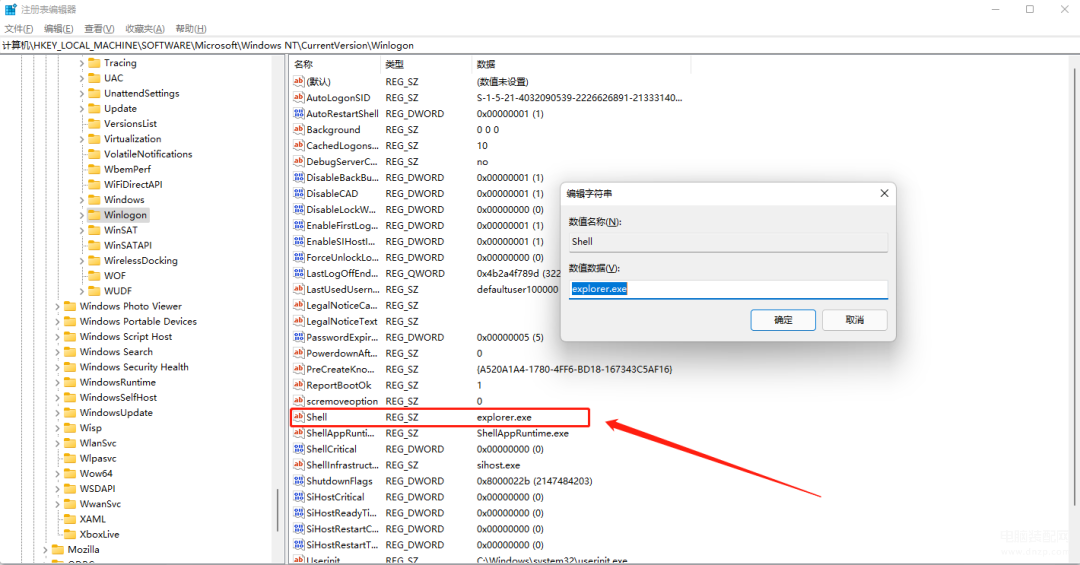This screenshot has width=1080, height=565.
Task: Click the scremoveoption string icon
Action: (298, 401)
